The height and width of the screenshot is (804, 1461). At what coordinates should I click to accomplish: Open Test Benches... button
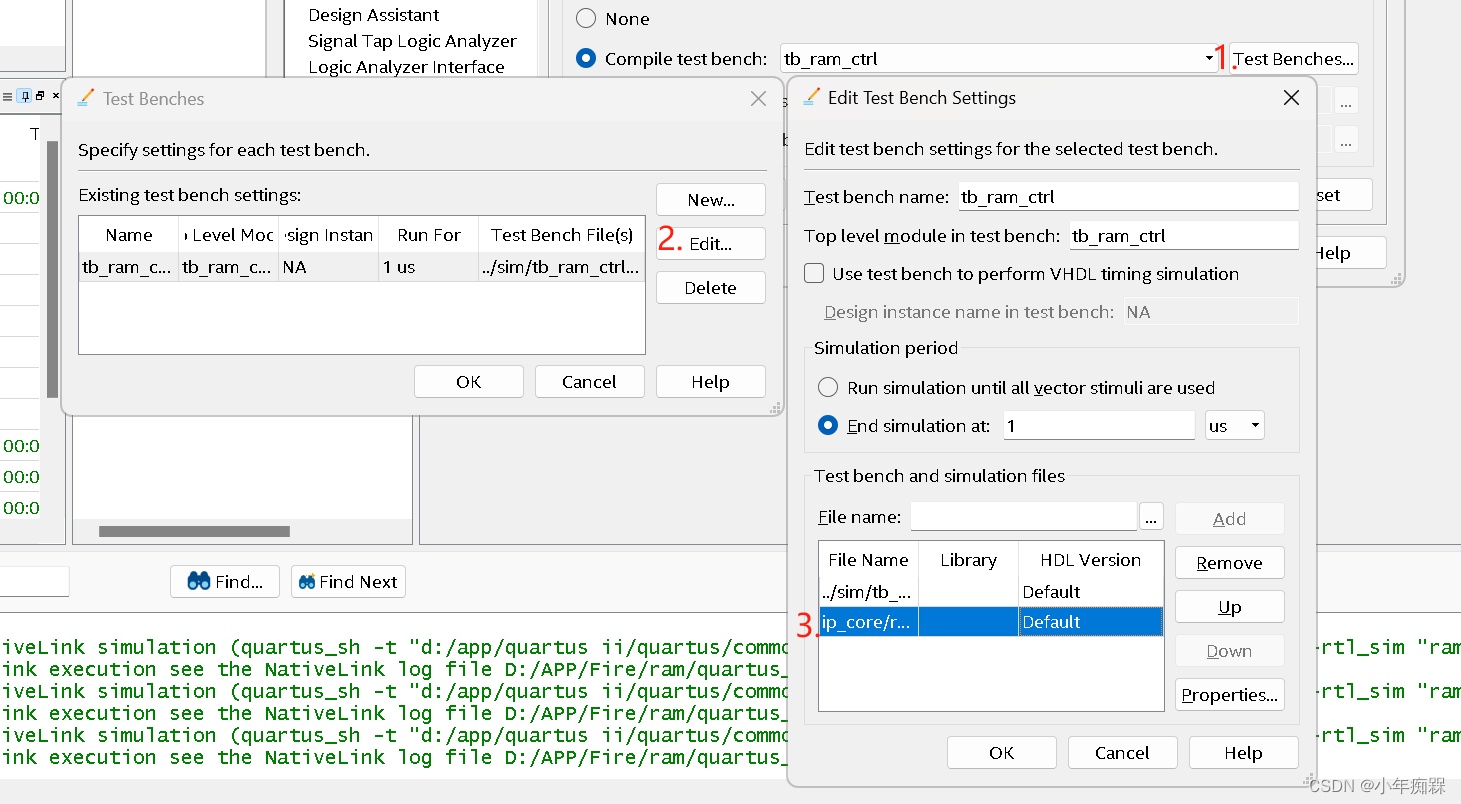point(1294,59)
